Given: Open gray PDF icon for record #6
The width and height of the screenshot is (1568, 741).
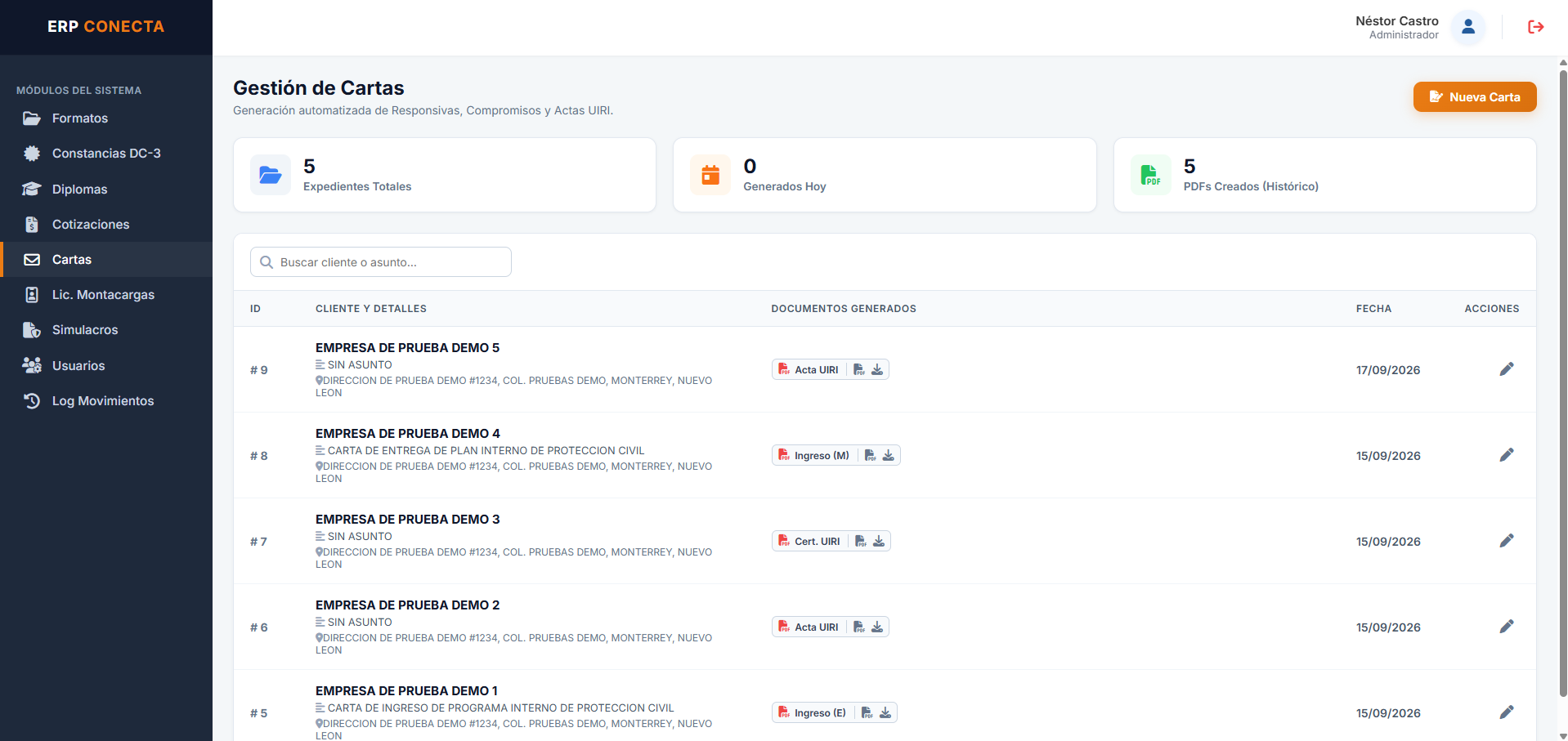Looking at the screenshot, I should (859, 627).
